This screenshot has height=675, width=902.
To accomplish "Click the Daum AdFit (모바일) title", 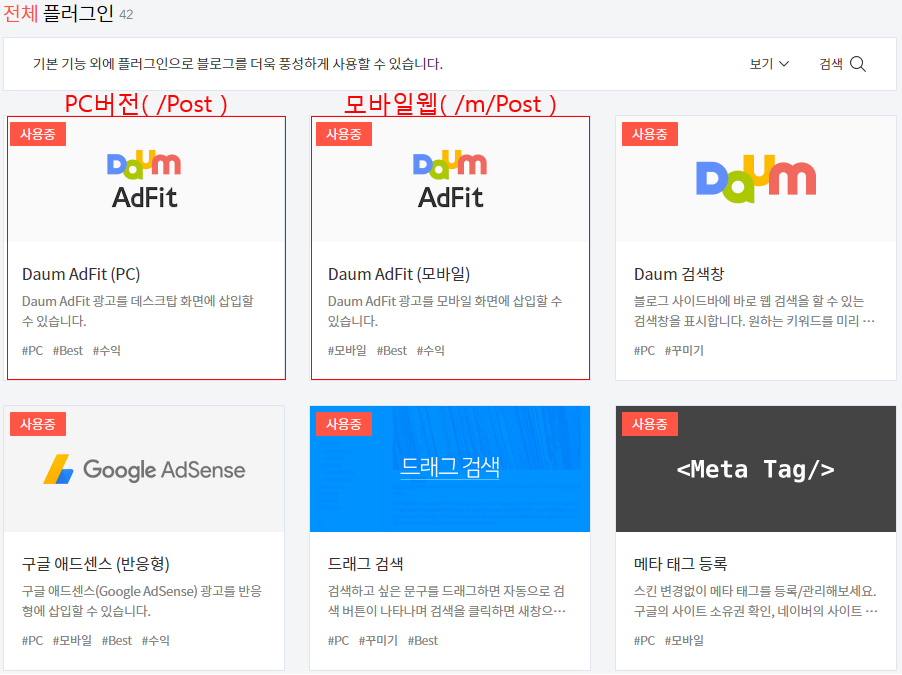I will [399, 274].
